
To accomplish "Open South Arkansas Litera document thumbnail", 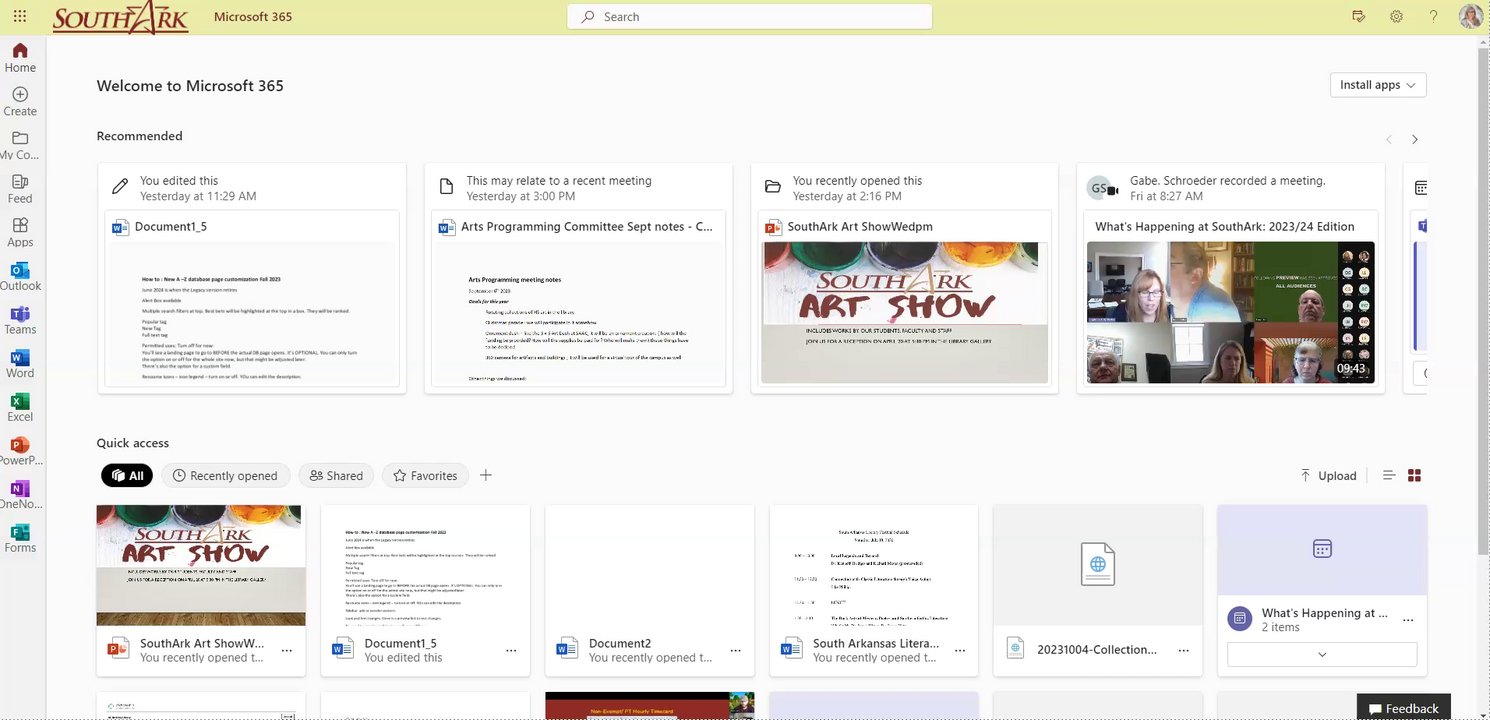I will coord(874,565).
